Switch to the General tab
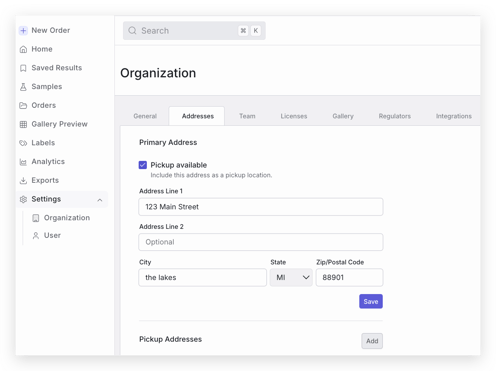The image size is (496, 371). [x=145, y=116]
